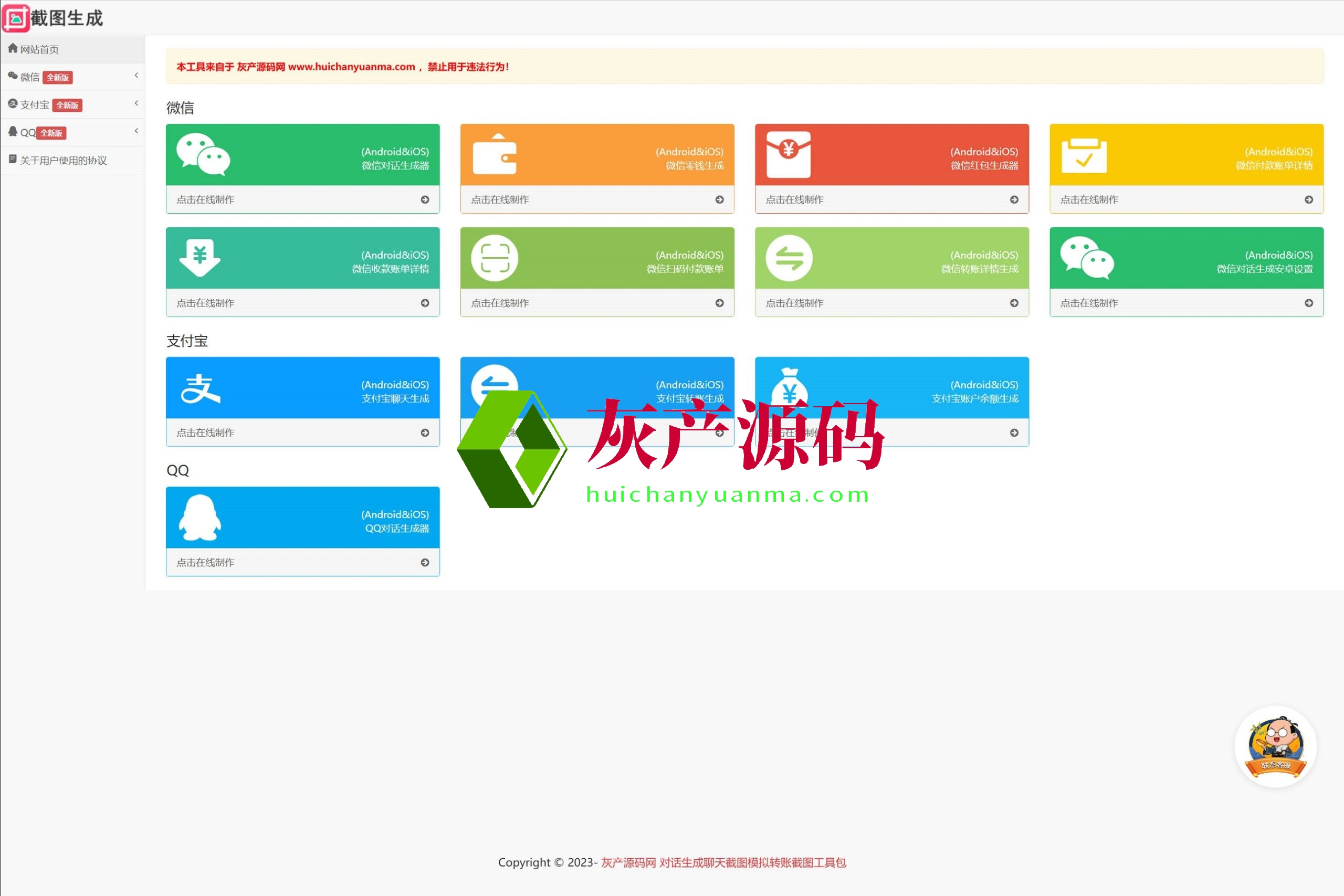Click the scan frame icon on 微信扫码付款账单 card
This screenshot has width=1344, height=896.
pos(494,258)
